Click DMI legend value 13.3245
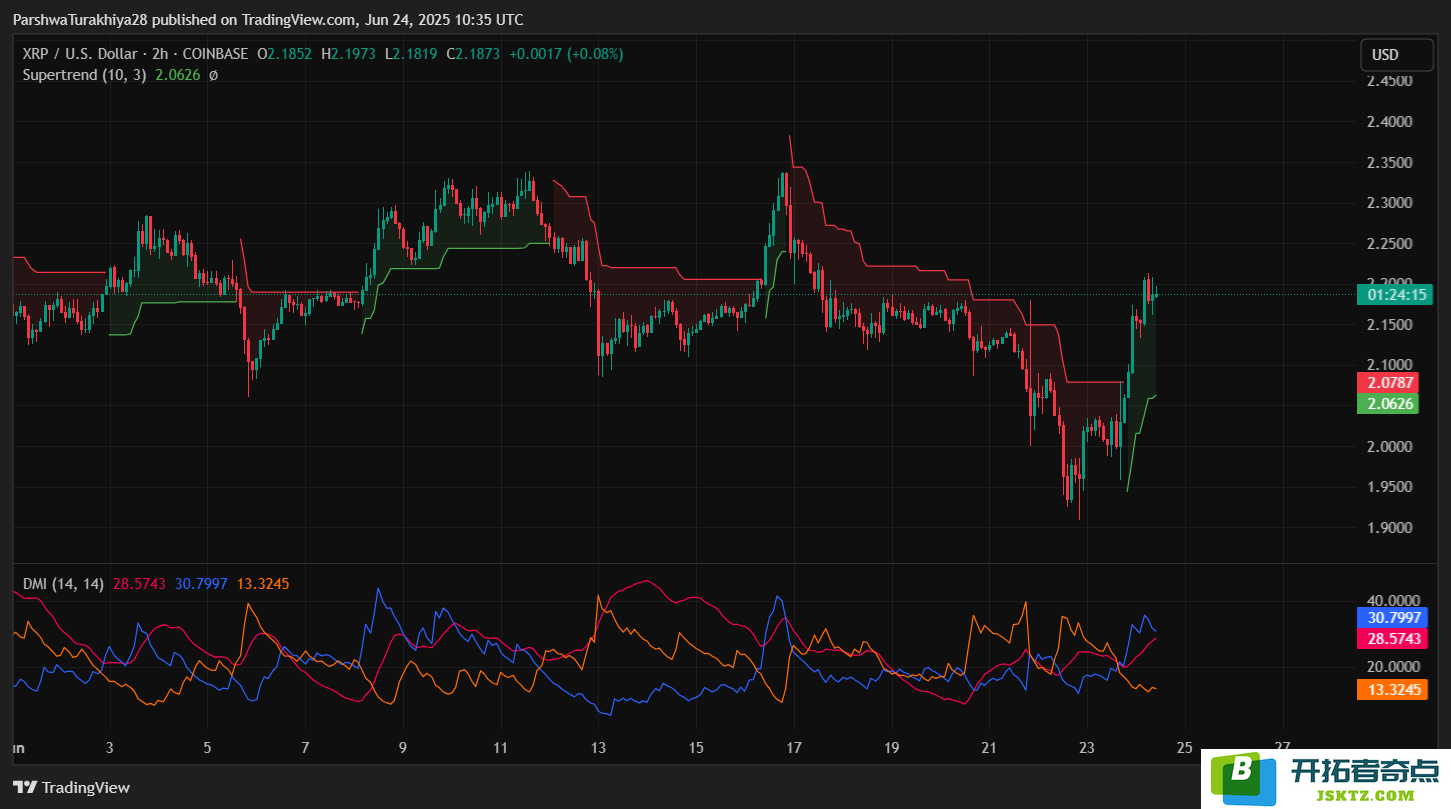 pyautogui.click(x=263, y=584)
